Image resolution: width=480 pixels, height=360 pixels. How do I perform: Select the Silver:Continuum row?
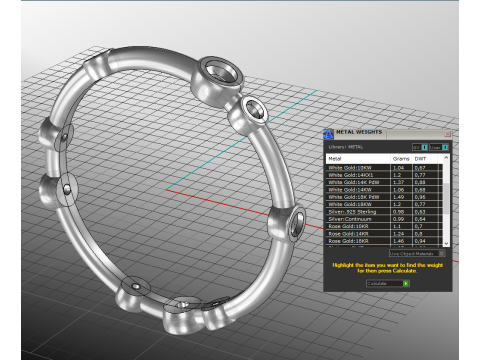point(384,219)
